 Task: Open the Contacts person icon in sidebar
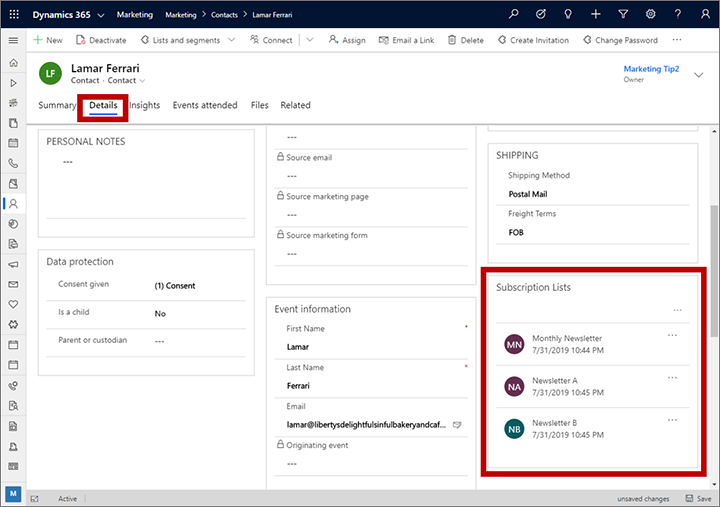point(13,203)
